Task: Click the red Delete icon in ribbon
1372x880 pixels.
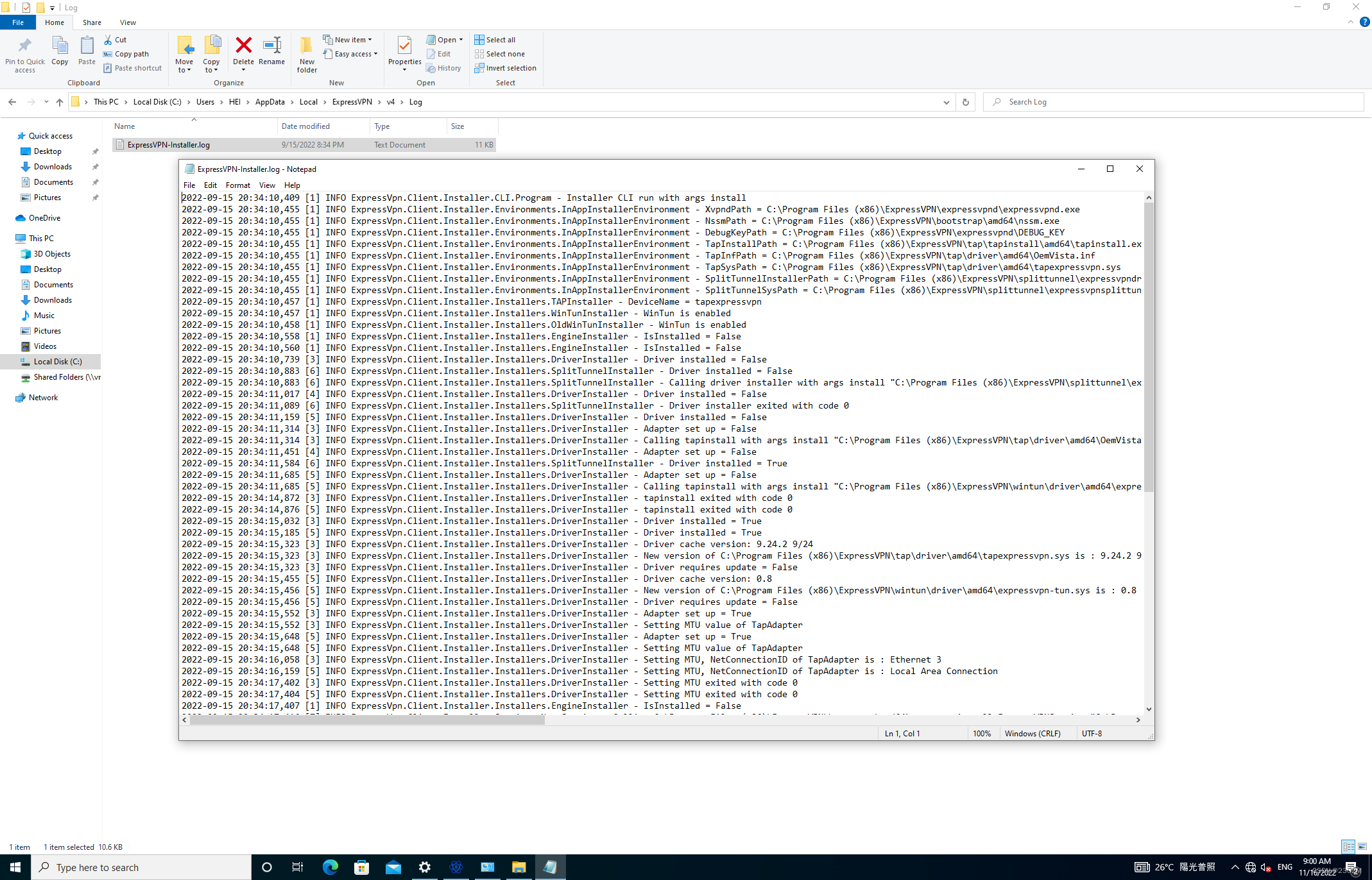Action: pos(243,47)
